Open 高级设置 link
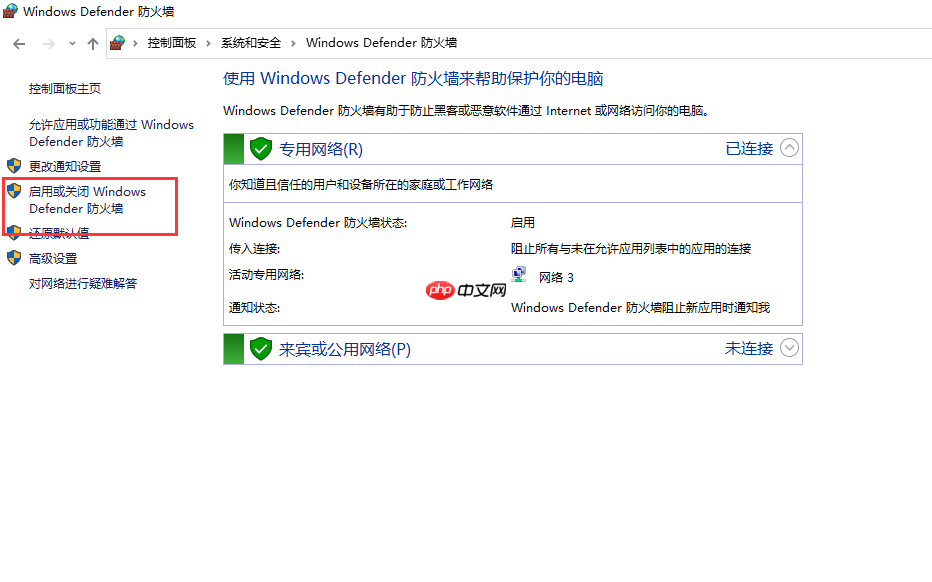932x582 pixels. click(x=53, y=259)
